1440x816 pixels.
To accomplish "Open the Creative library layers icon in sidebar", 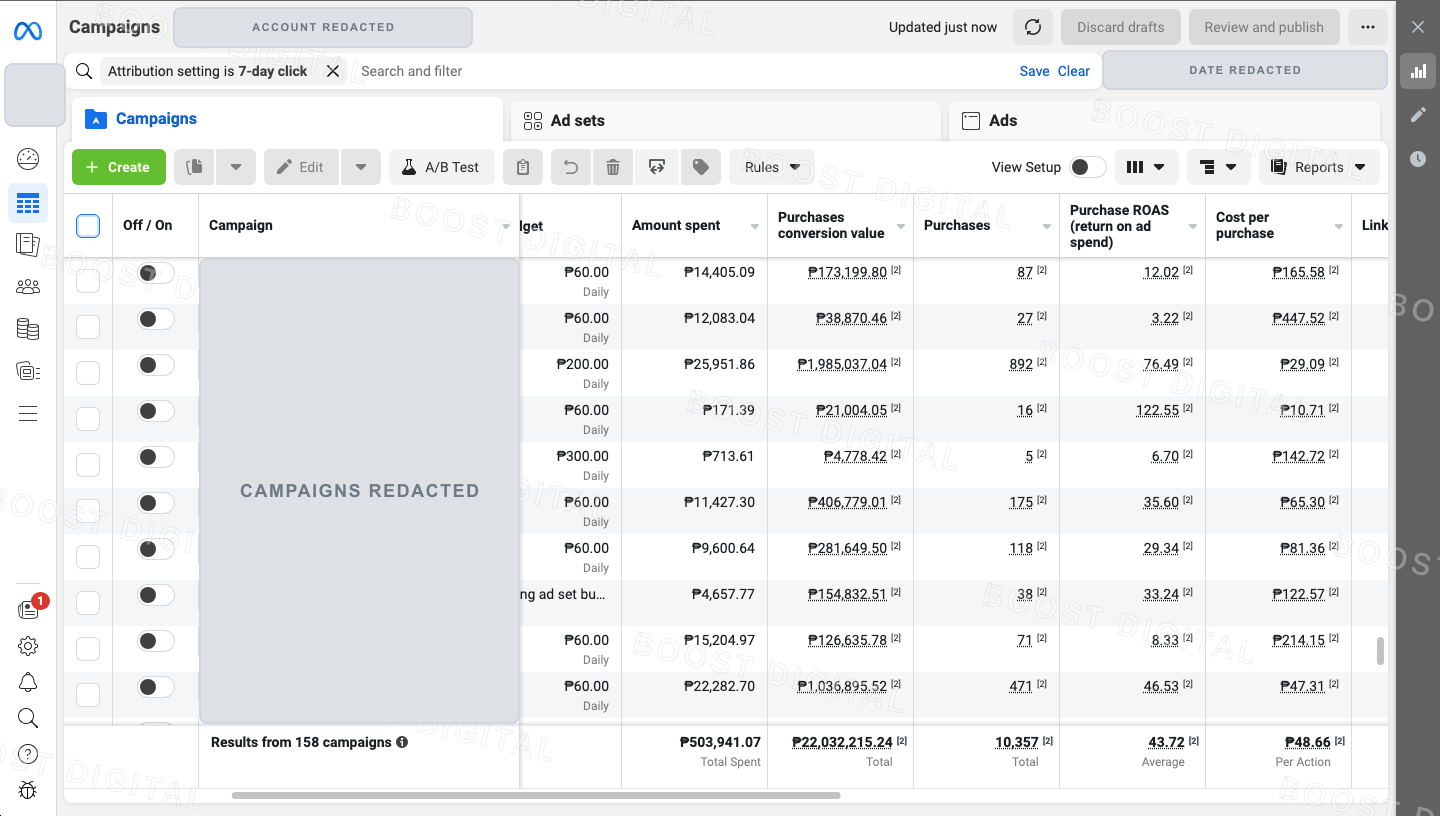I will click(28, 371).
